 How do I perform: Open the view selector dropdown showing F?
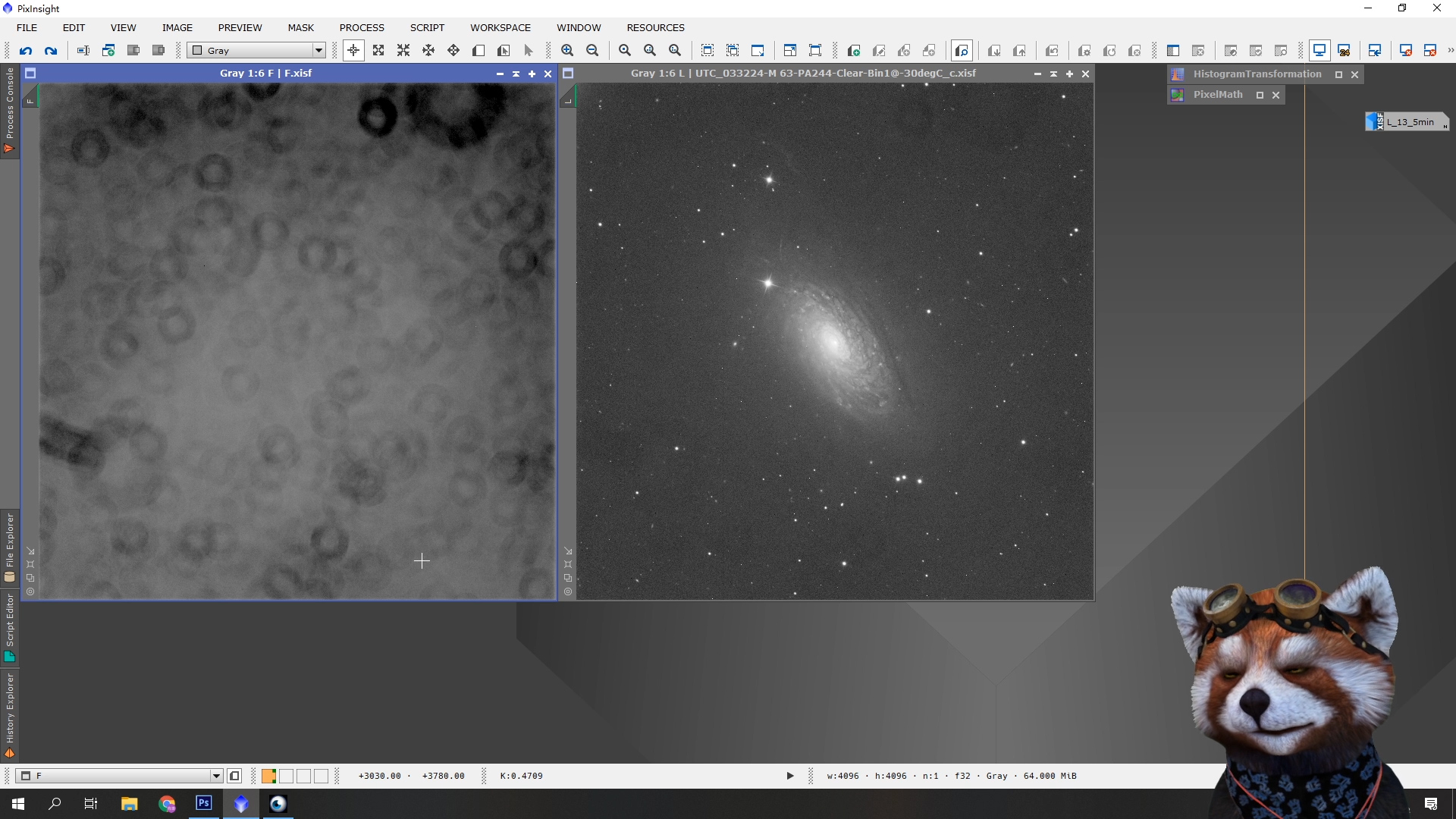point(120,776)
